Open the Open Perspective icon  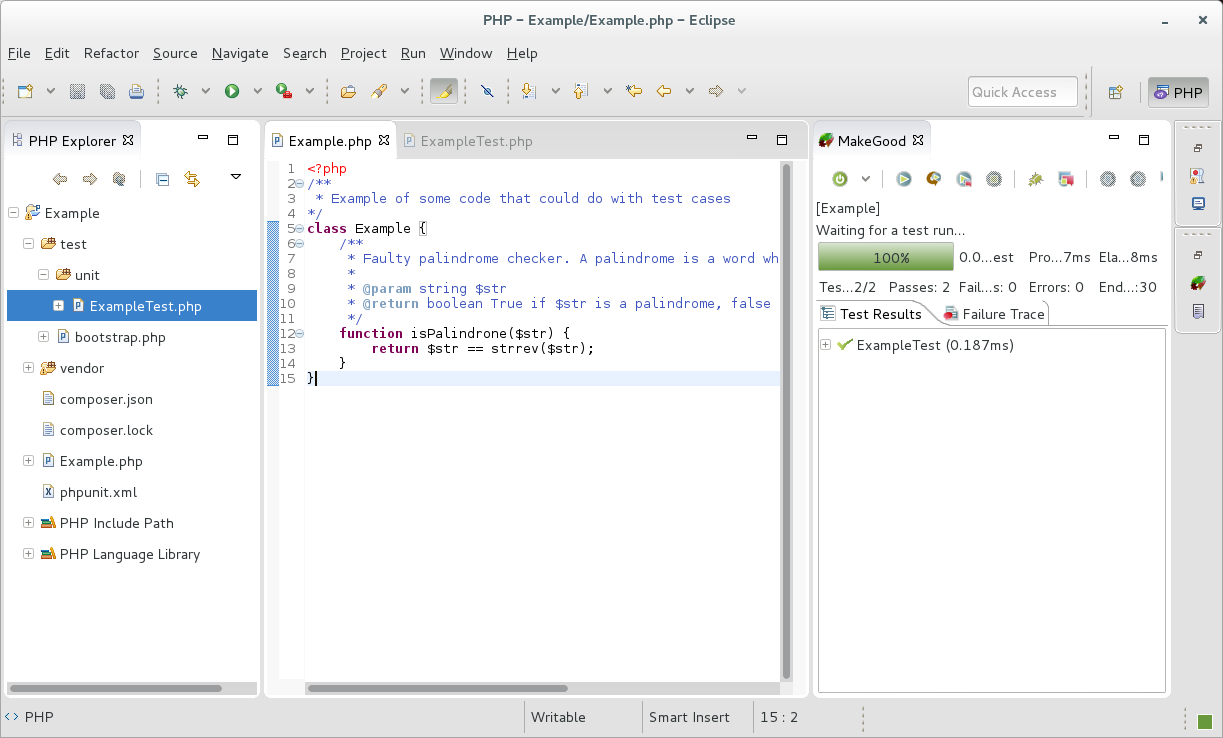1115,92
